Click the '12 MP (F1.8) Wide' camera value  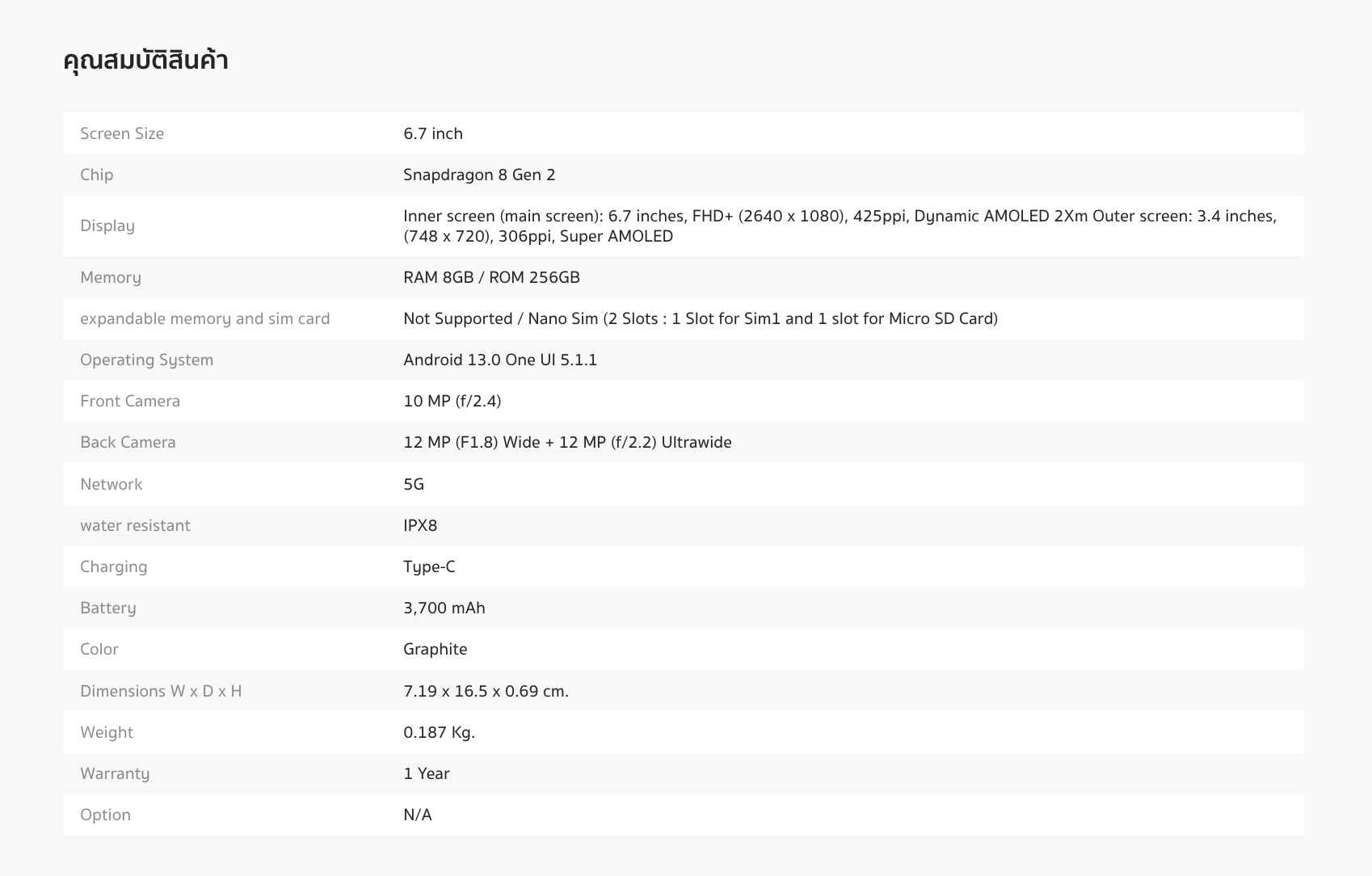(x=567, y=442)
